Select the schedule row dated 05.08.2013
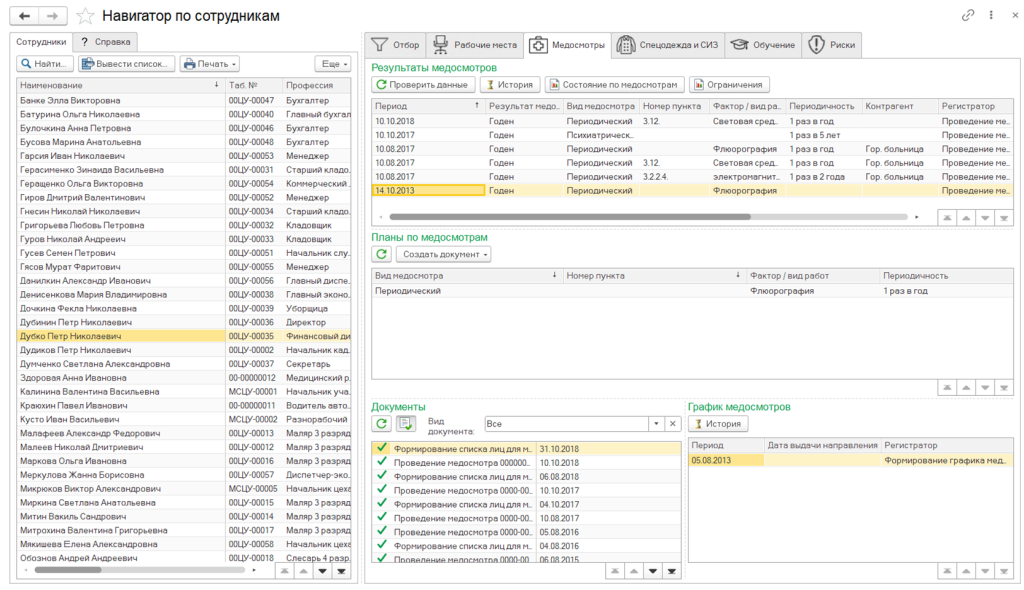This screenshot has height=590, width=1024. 851,461
